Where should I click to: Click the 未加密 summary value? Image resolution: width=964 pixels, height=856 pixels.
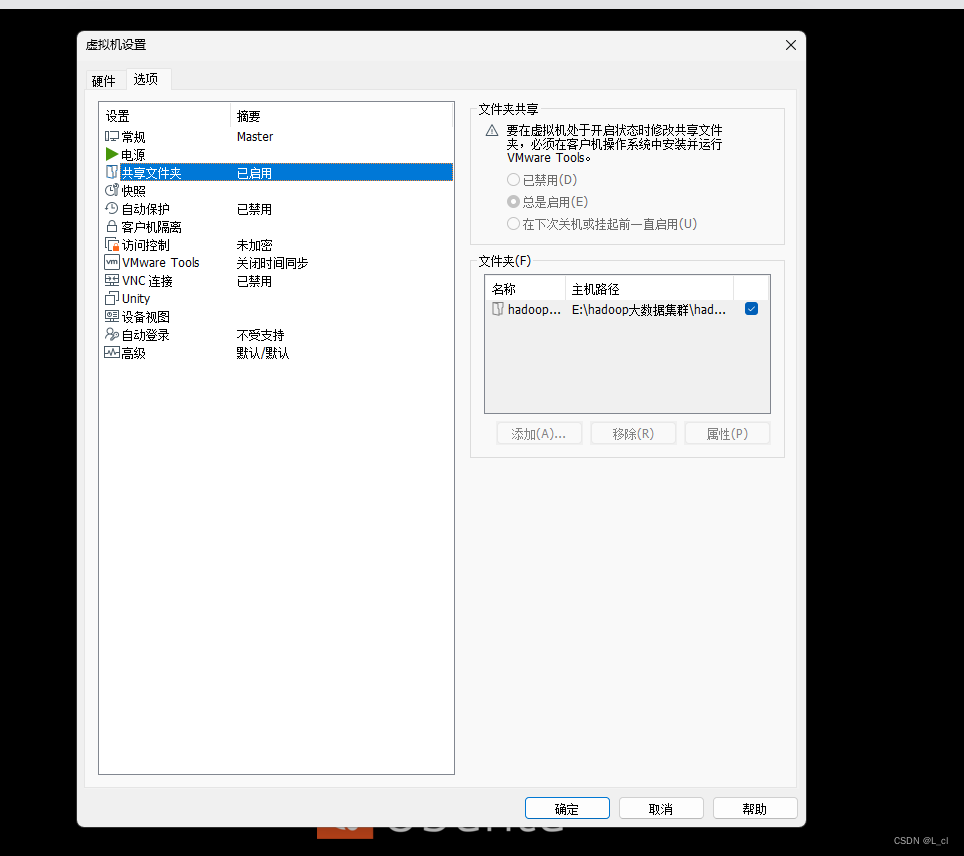255,245
